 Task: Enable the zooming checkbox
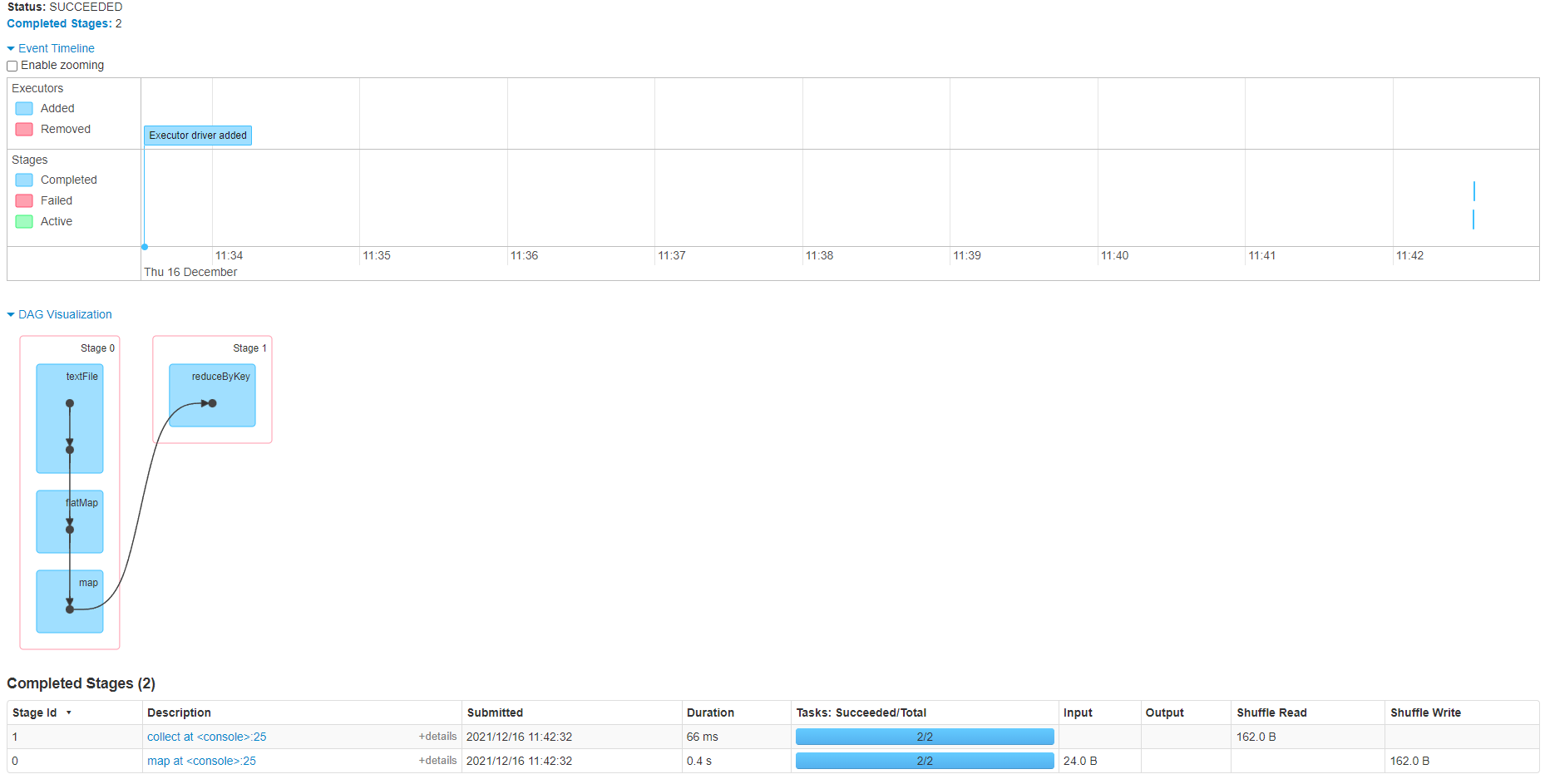point(12,66)
